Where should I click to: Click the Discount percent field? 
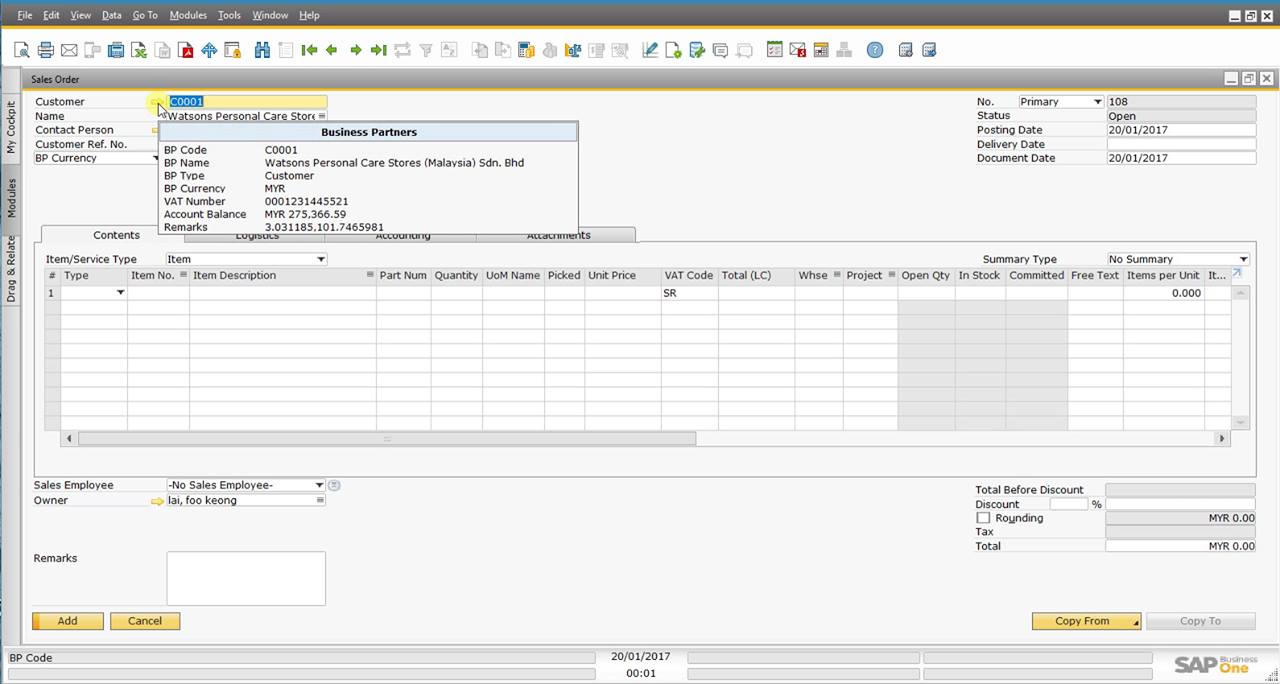tap(1068, 504)
